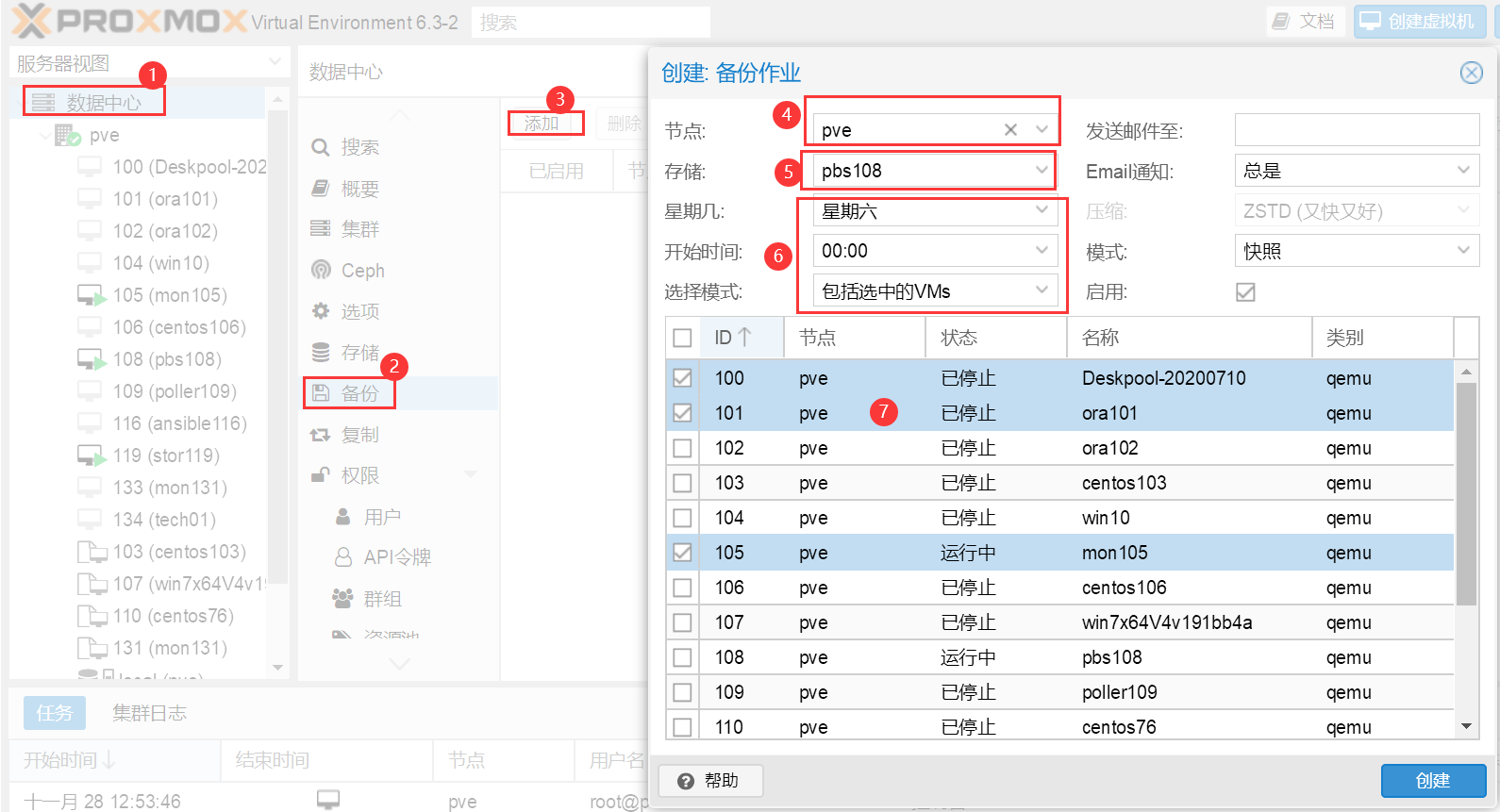Toggle the select-all checkbox in VM table header

[683, 338]
